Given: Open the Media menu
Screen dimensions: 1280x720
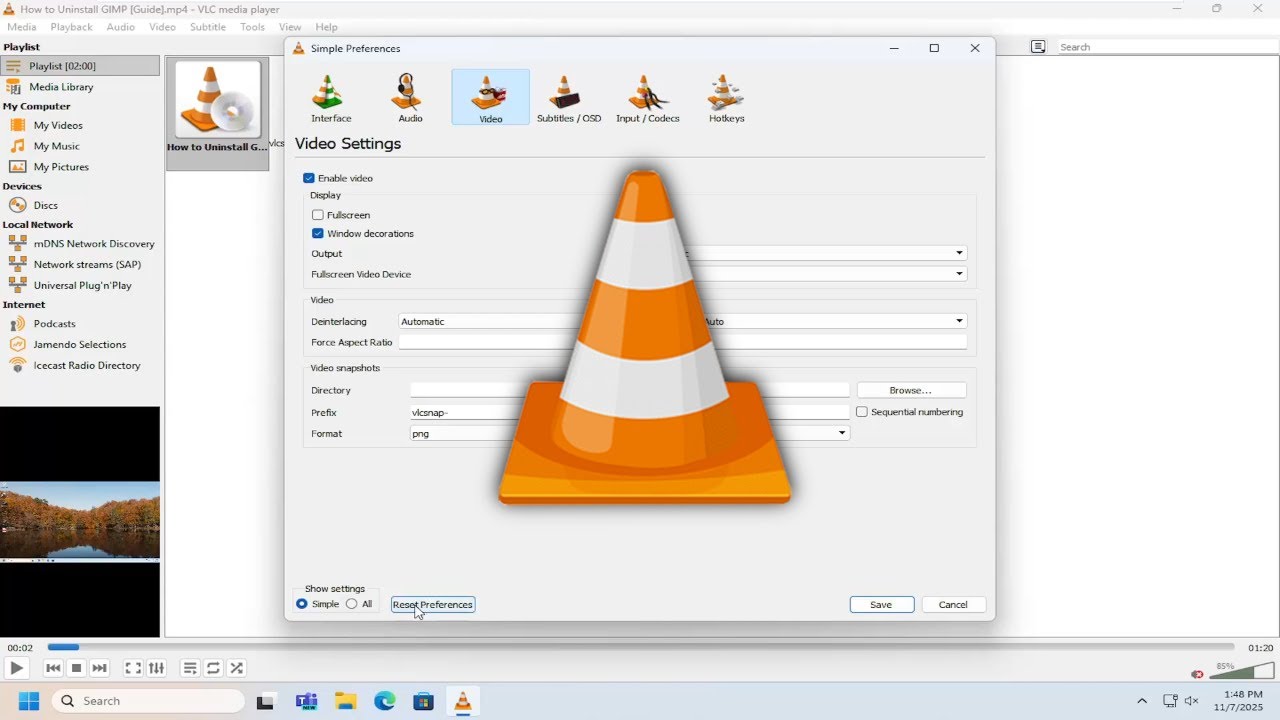Looking at the screenshot, I should click(x=22, y=27).
